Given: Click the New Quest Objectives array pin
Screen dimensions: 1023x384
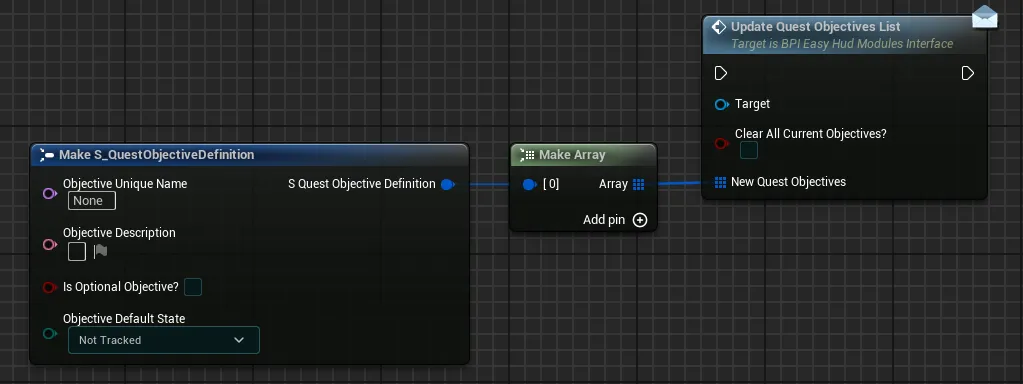Looking at the screenshot, I should point(720,182).
